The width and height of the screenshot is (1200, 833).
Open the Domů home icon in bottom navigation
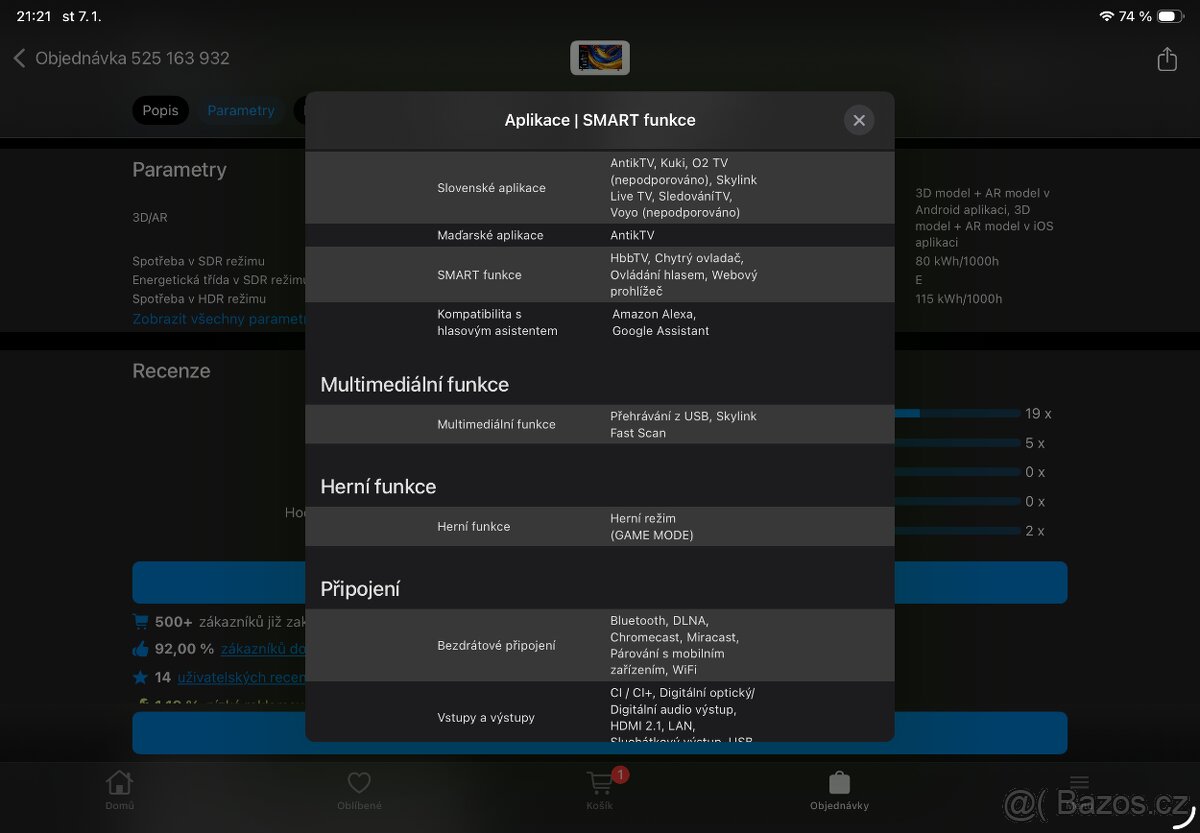(119, 790)
